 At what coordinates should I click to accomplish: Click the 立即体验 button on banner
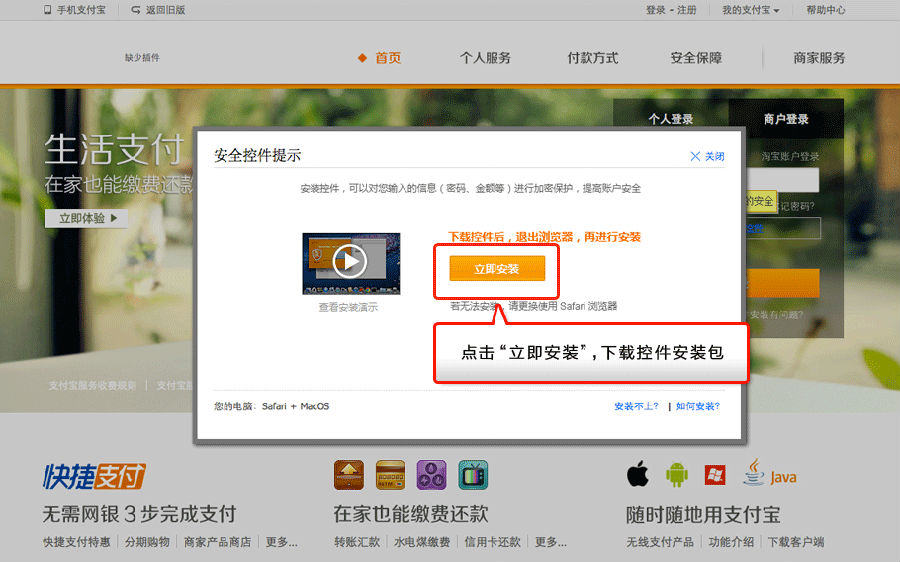pos(87,218)
